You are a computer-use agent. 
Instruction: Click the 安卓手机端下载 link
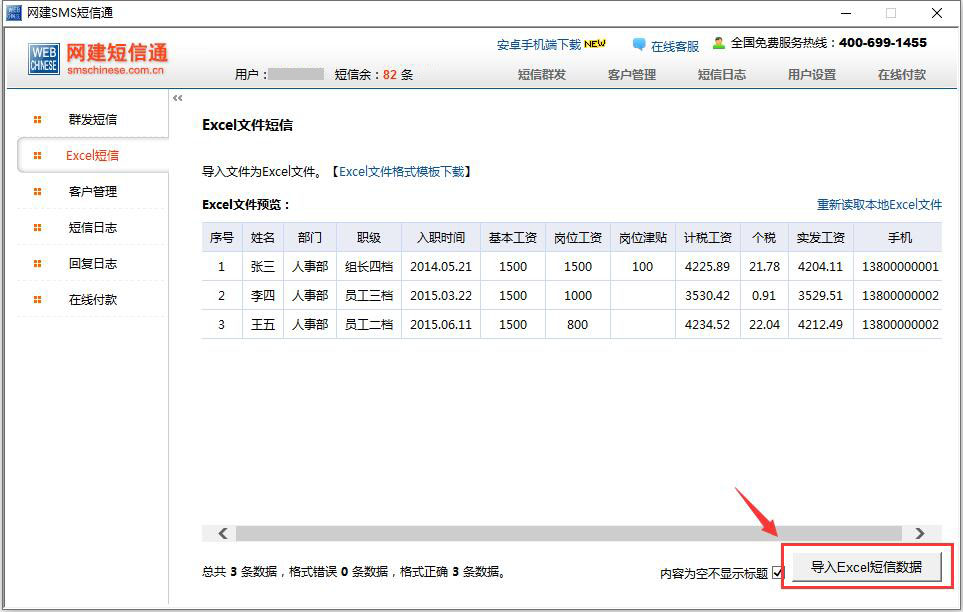click(x=539, y=45)
